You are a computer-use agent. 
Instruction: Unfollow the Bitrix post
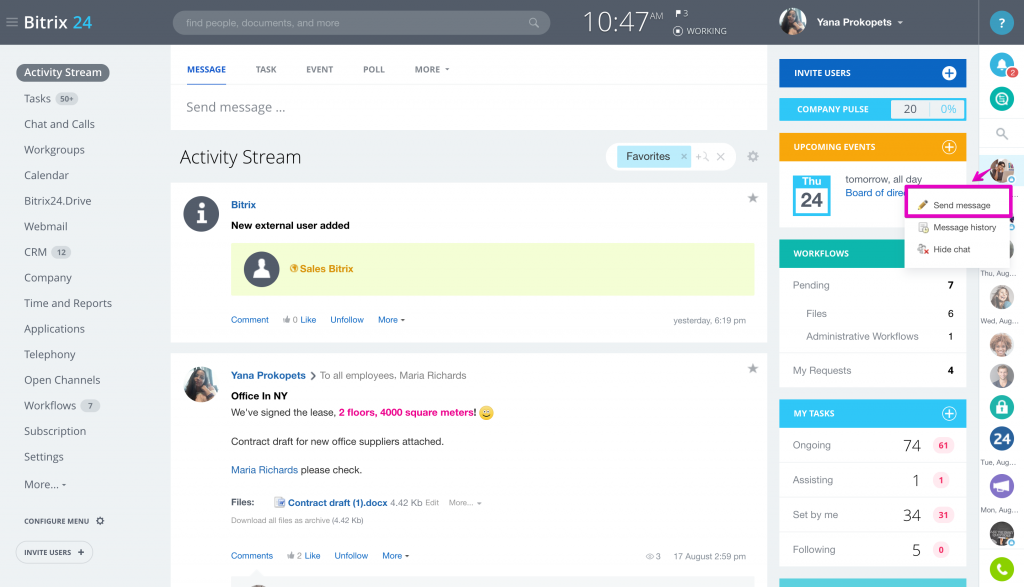pos(347,320)
